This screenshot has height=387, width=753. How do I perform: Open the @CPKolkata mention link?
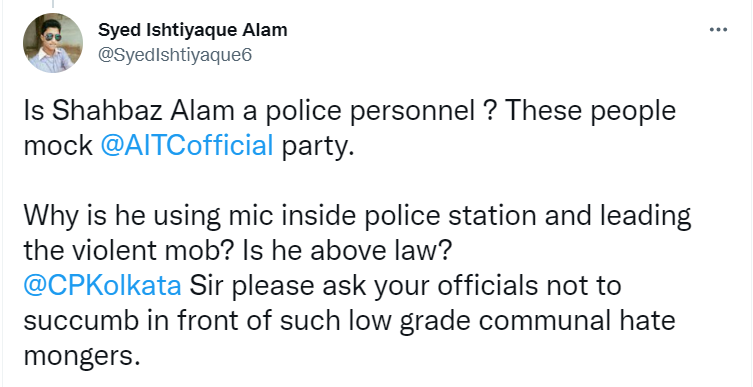pyautogui.click(x=102, y=286)
